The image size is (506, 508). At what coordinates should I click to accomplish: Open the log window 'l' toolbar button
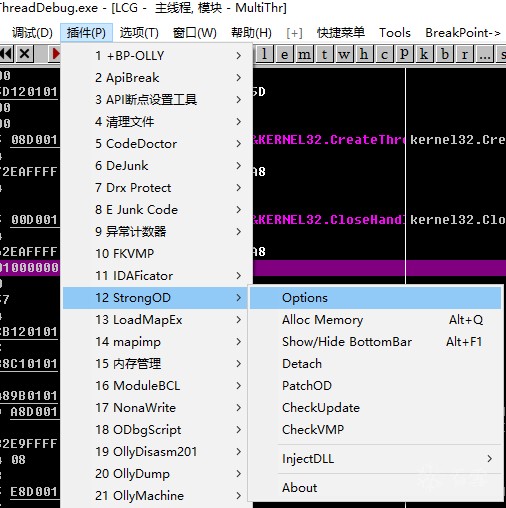(264, 54)
